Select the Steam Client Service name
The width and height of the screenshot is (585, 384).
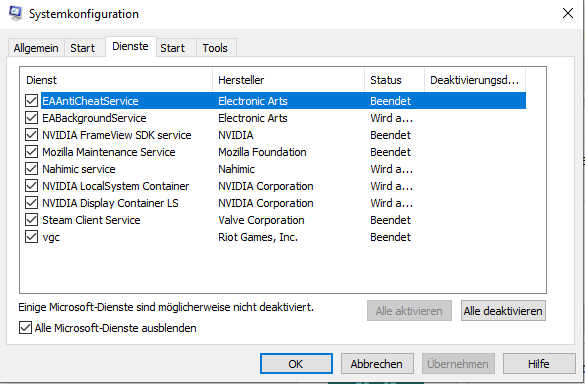91,220
